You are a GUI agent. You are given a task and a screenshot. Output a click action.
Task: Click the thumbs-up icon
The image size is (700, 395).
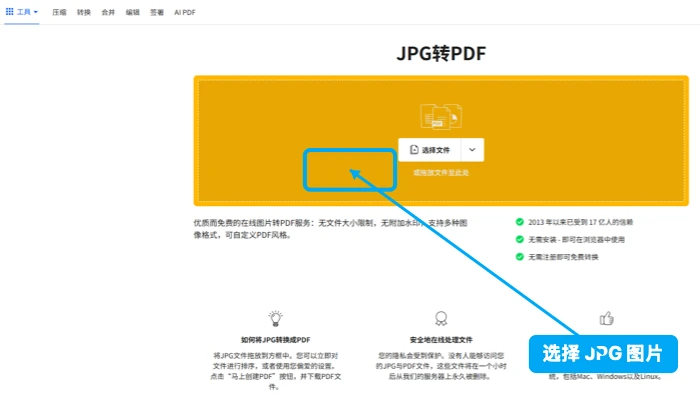coord(606,318)
